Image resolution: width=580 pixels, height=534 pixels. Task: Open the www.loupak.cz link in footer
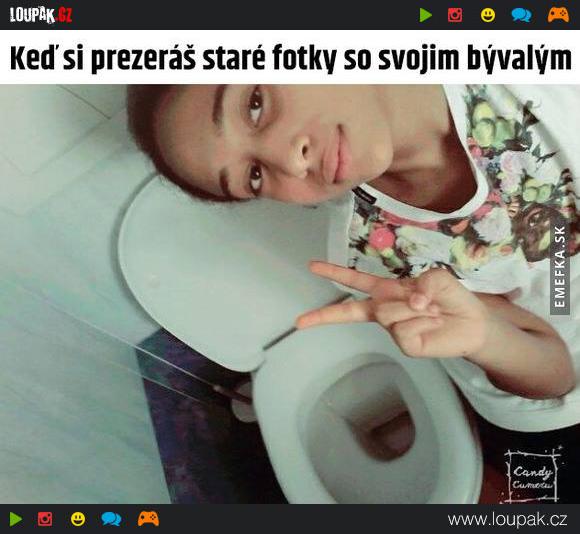pos(507,520)
